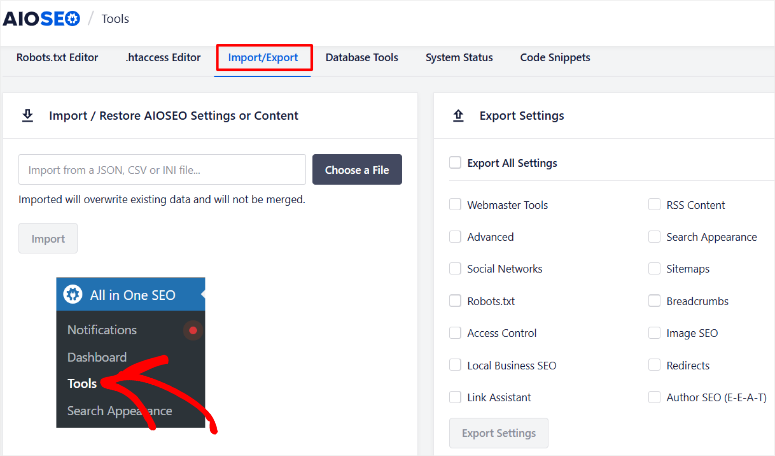The image size is (775, 456).
Task: Select the Link Assistant checkbox
Action: pos(455,397)
